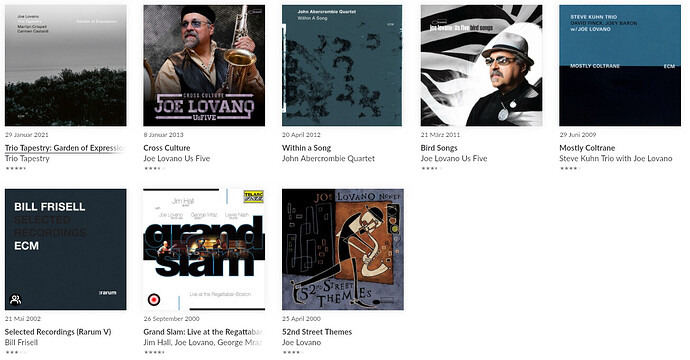Image resolution: width=690 pixels, height=360 pixels.
Task: Open the Mostly Coltrane album cover
Action: click(620, 66)
